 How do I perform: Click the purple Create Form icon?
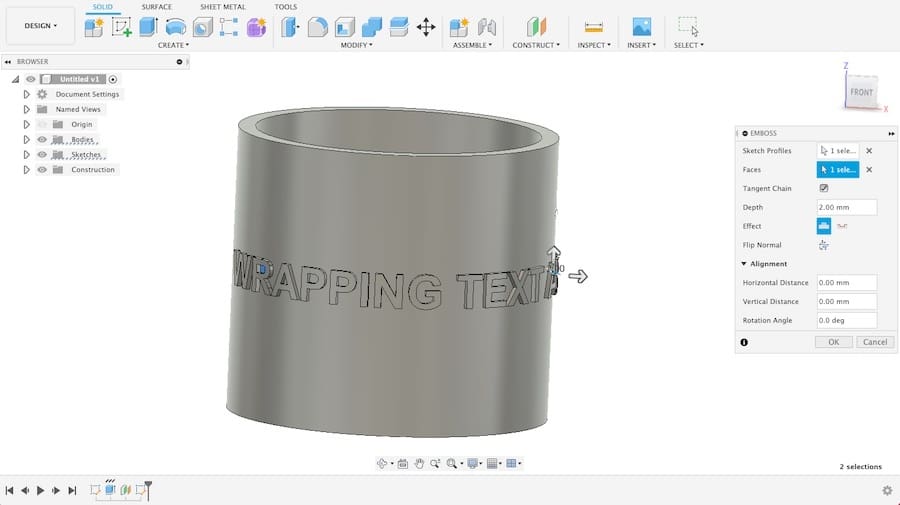[257, 27]
